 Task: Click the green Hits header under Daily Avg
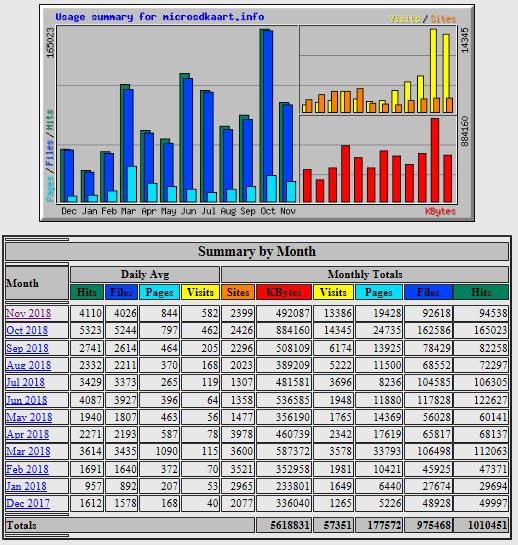(87, 292)
